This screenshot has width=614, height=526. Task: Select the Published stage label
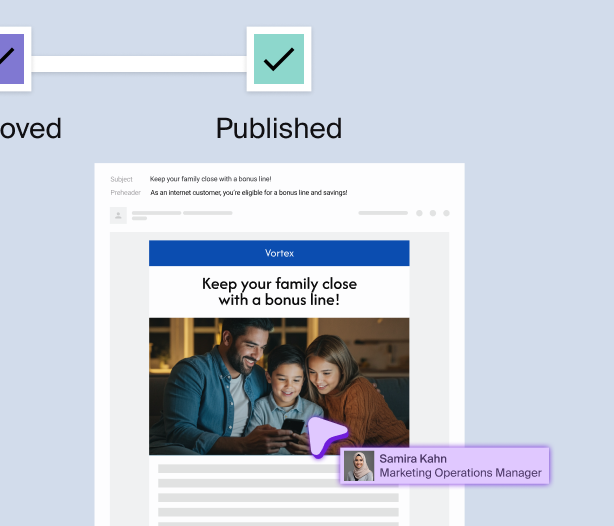pyautogui.click(x=279, y=128)
